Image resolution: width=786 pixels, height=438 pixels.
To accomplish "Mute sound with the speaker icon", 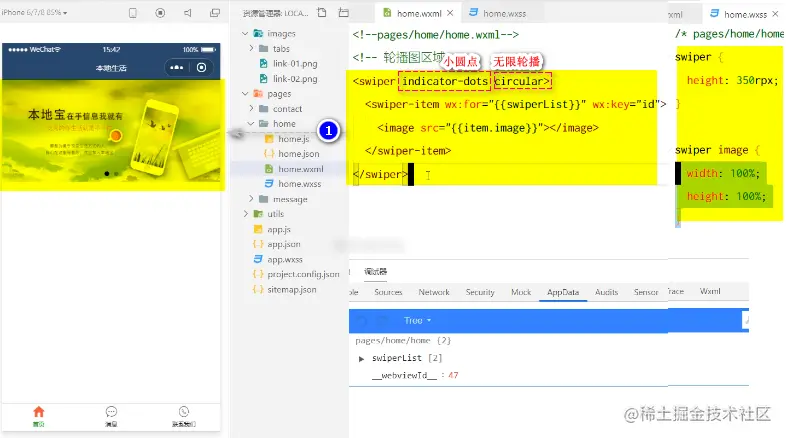I will [x=187, y=13].
